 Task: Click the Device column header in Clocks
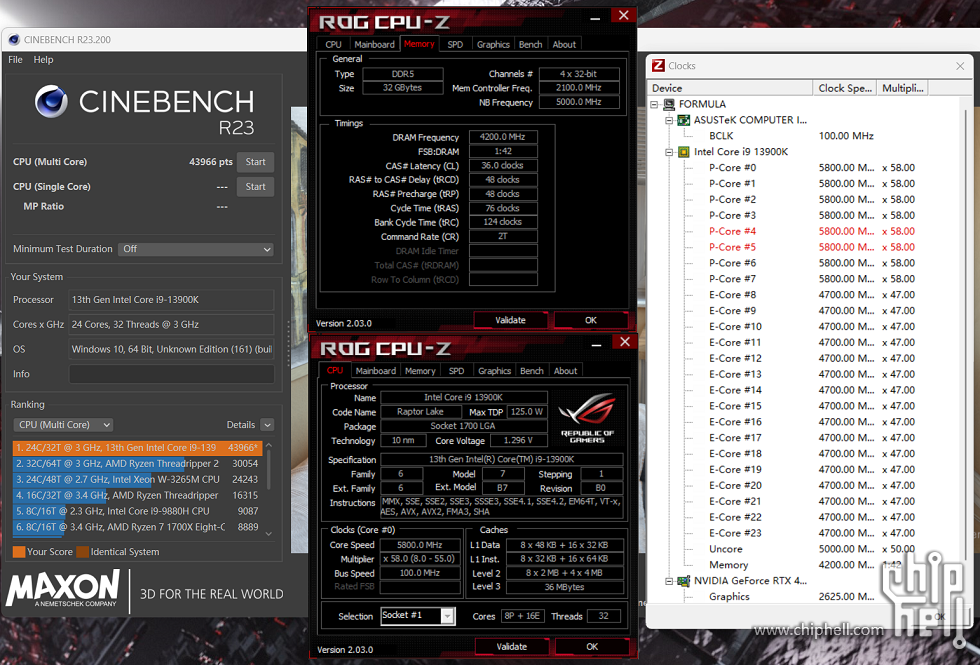(x=731, y=88)
